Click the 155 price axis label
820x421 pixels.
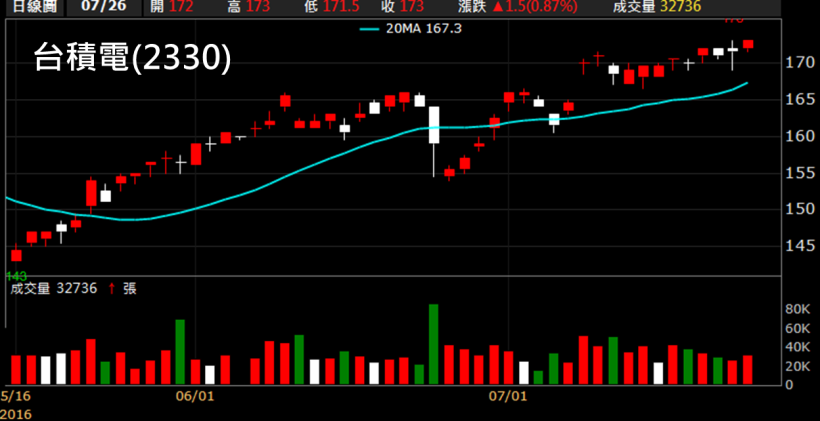(800, 173)
